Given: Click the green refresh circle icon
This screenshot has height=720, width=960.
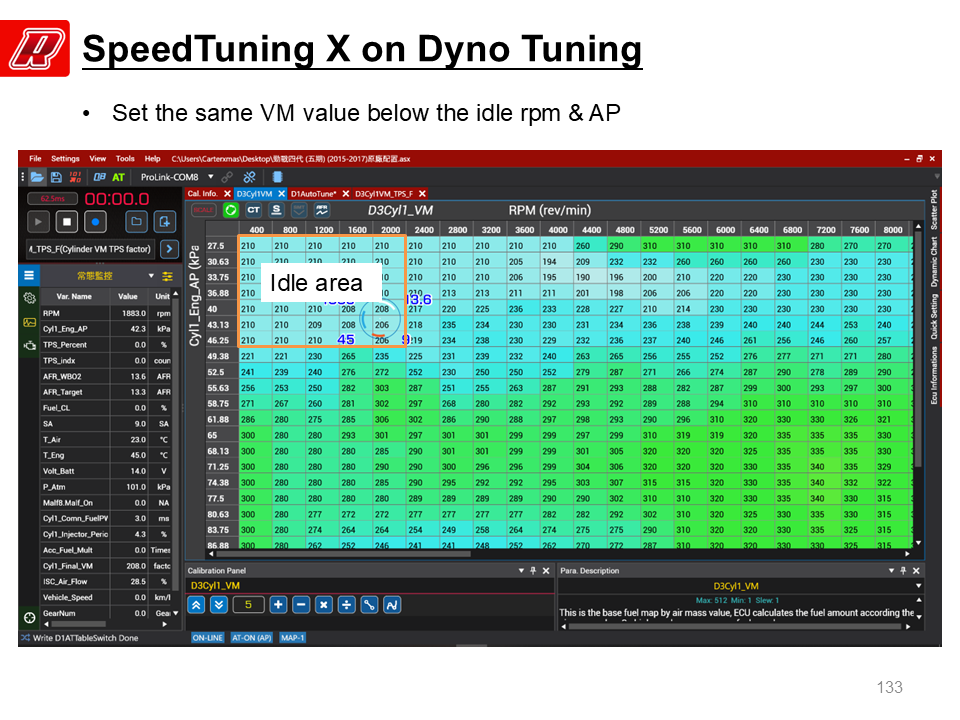Looking at the screenshot, I should [x=231, y=210].
